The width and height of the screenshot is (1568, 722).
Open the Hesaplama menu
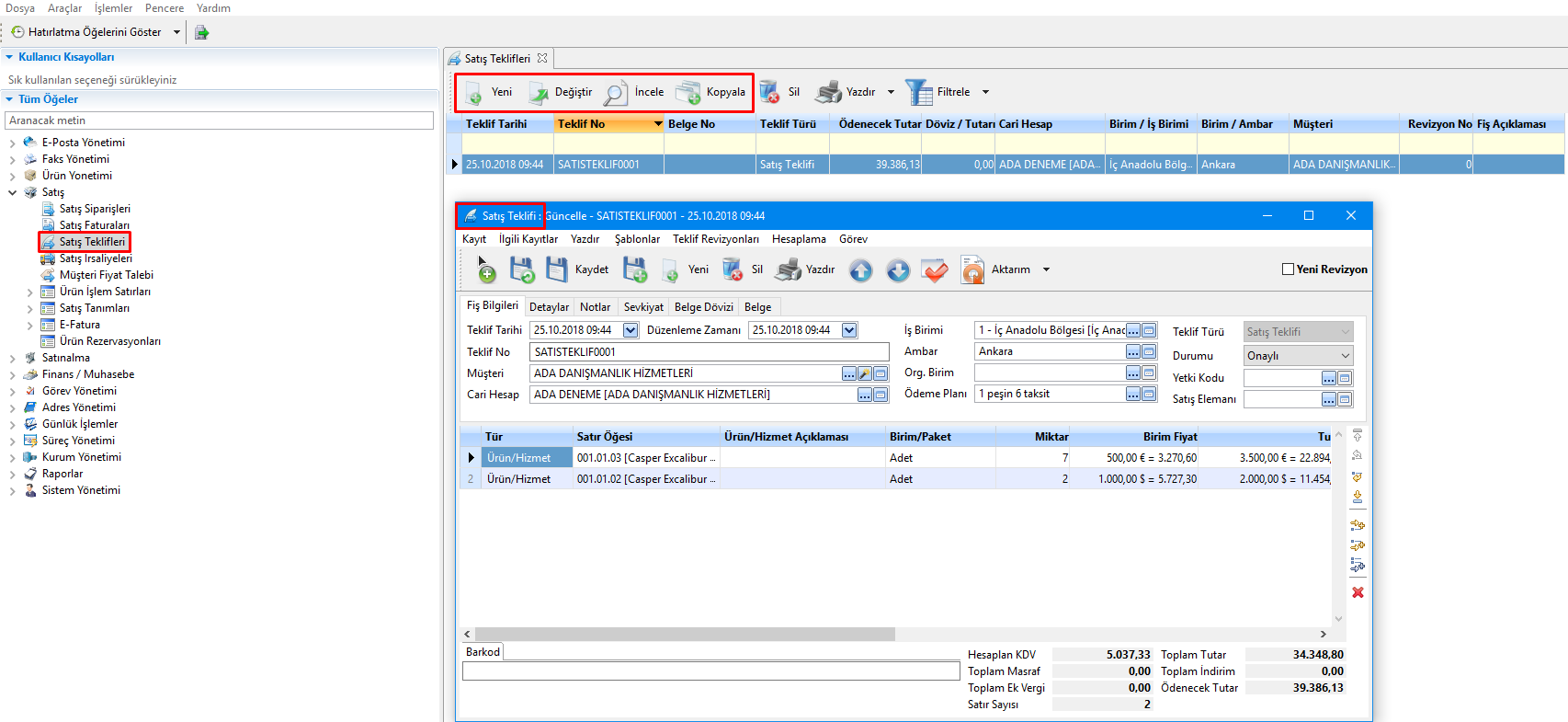coord(798,239)
